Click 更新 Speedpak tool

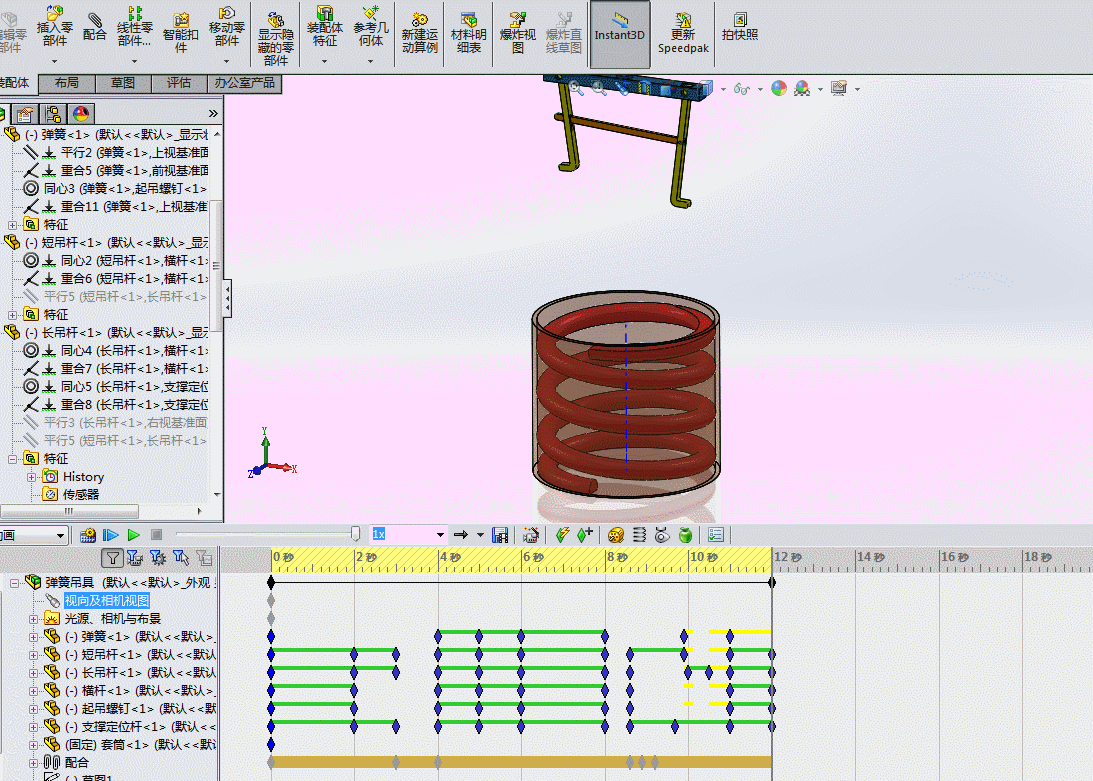point(683,33)
